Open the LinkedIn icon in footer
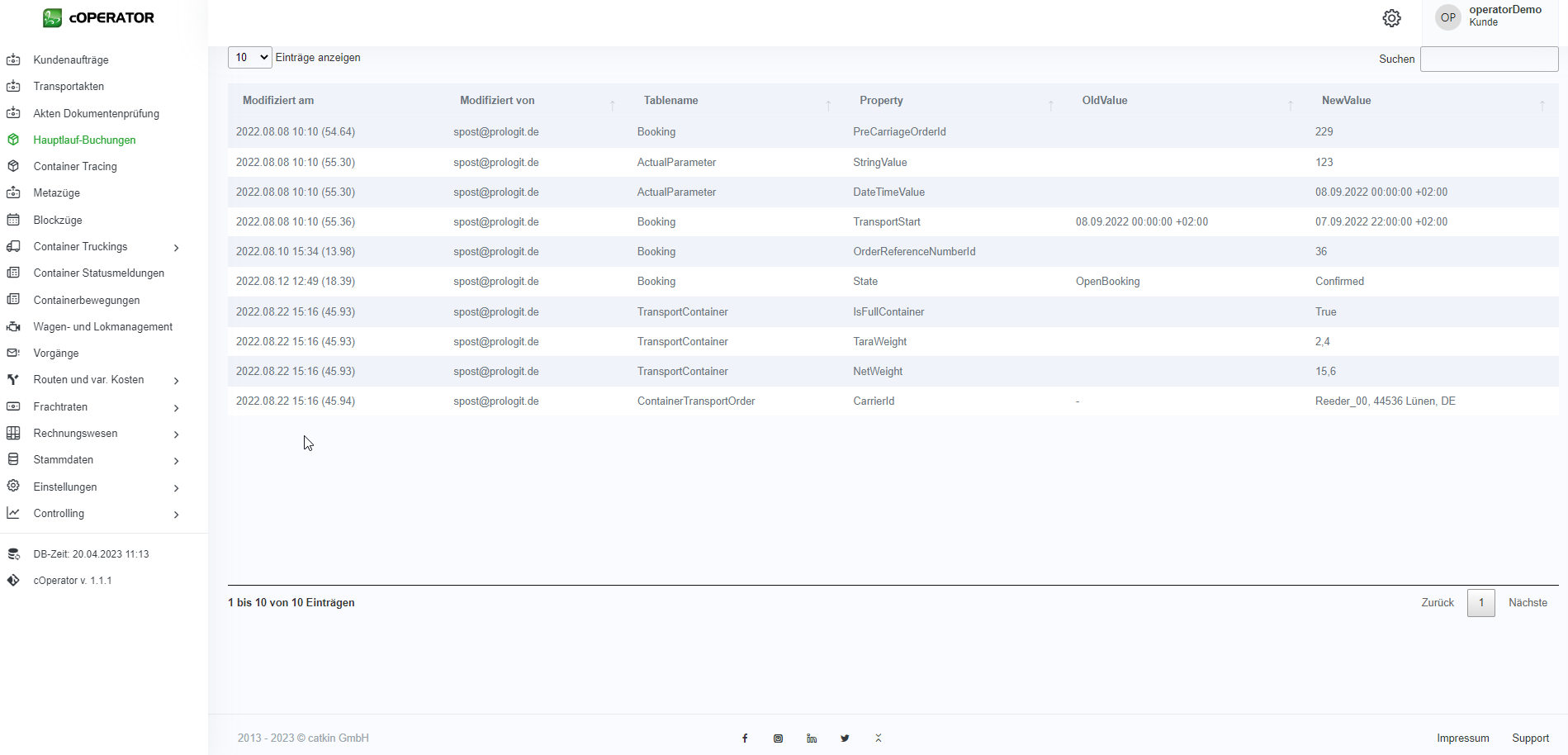Screen dimensions: 1568x755 pyautogui.click(x=812, y=738)
